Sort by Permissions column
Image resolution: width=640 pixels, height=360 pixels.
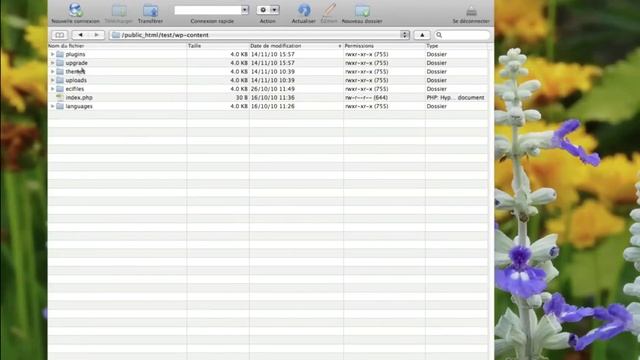click(x=384, y=46)
